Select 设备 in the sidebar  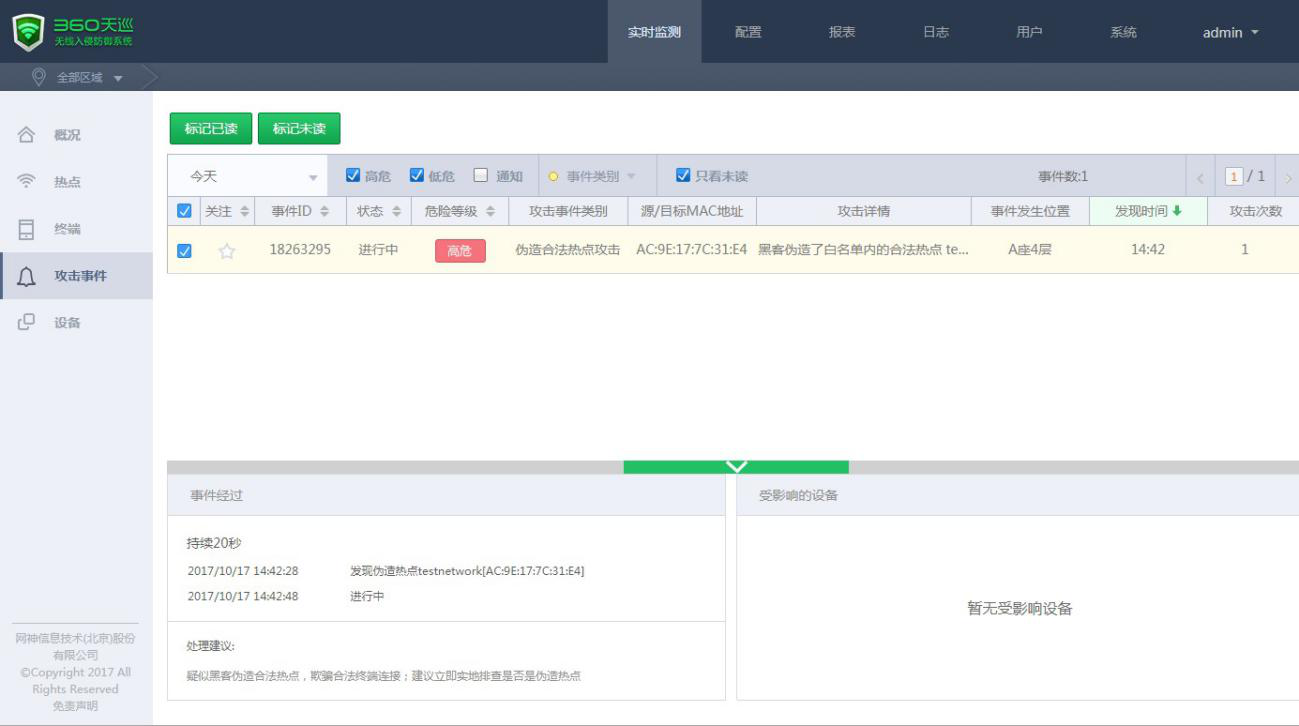[76, 323]
